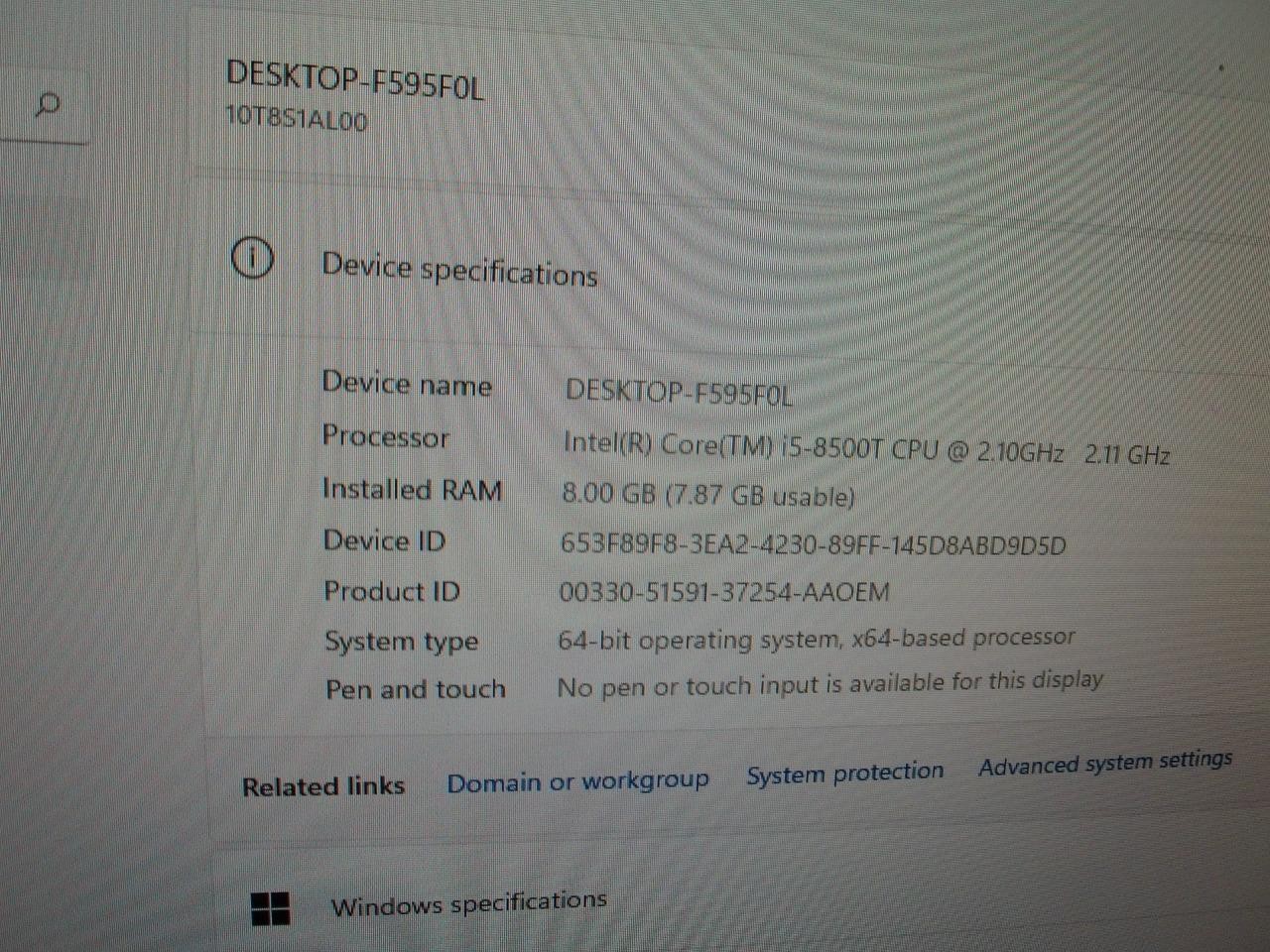Click the Installed RAM label

tap(413, 489)
